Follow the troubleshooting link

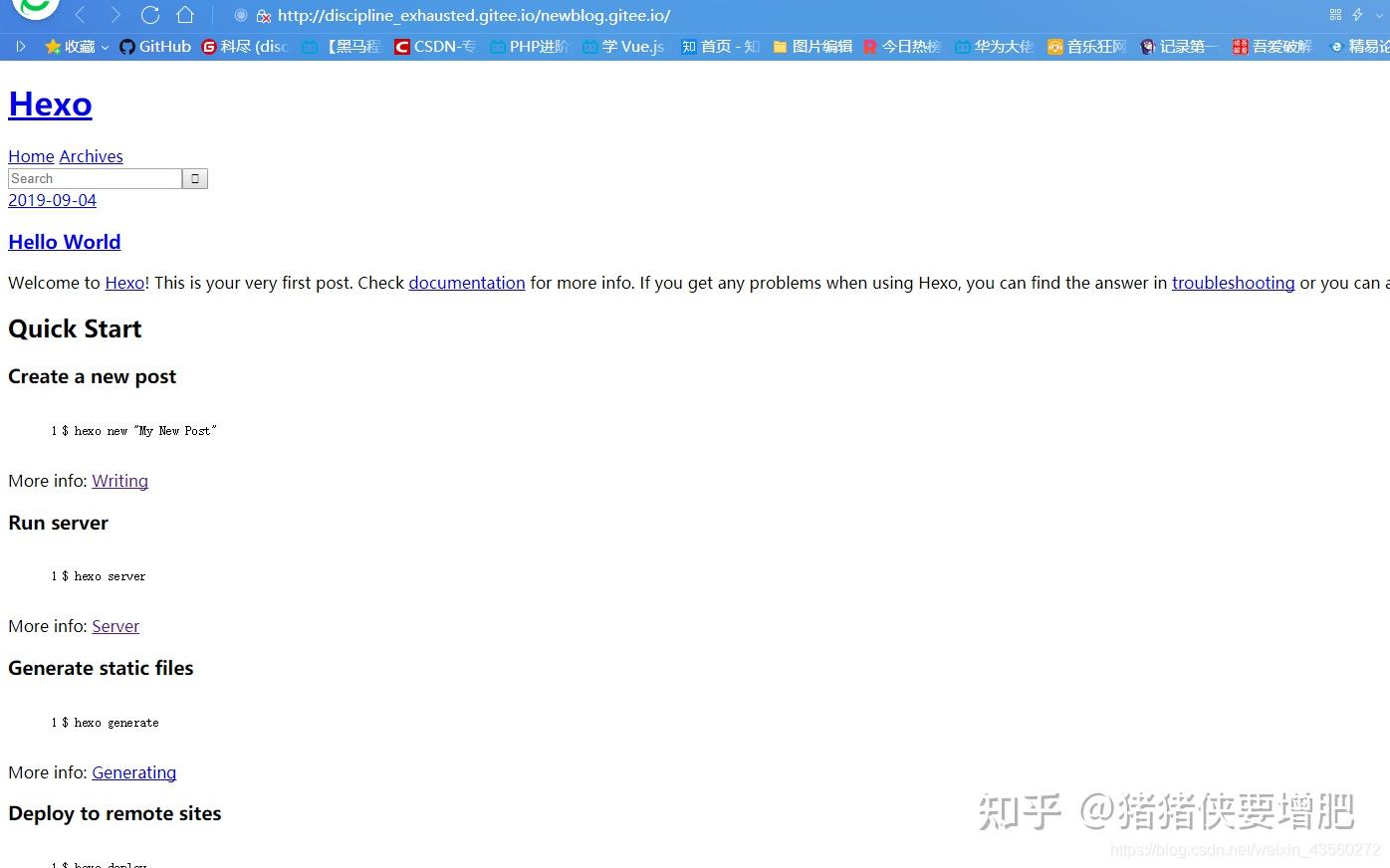[1234, 283]
